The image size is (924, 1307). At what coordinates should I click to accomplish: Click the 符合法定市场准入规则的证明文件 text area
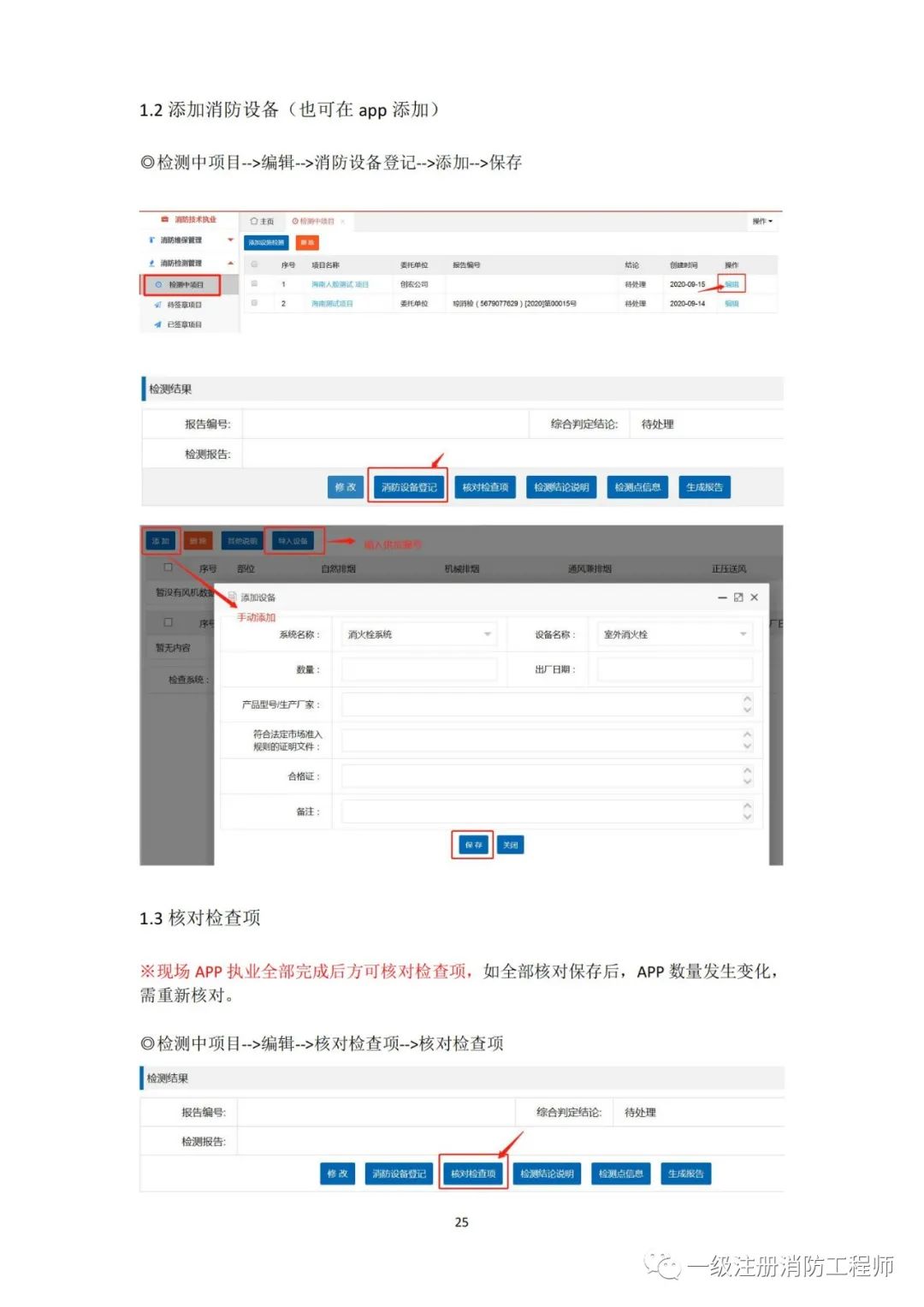tap(547, 740)
